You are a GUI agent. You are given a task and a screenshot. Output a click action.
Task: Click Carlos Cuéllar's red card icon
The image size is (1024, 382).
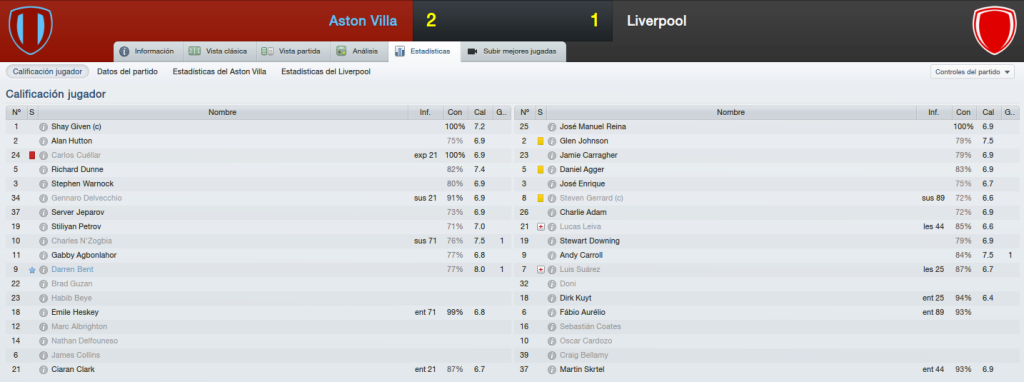[x=31, y=155]
